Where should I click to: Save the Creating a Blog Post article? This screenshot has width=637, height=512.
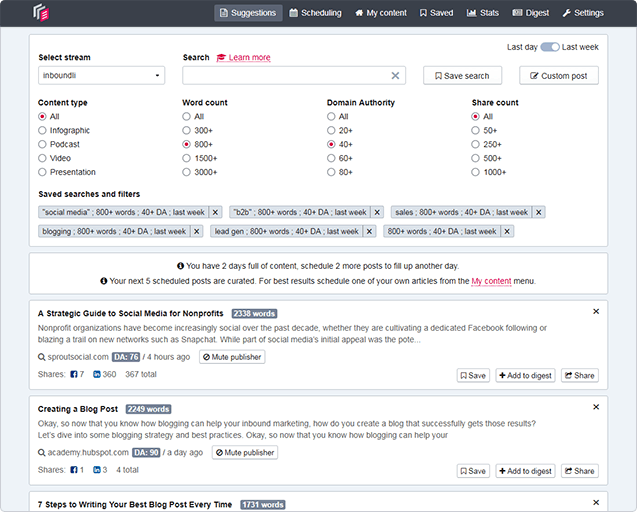click(x=473, y=471)
